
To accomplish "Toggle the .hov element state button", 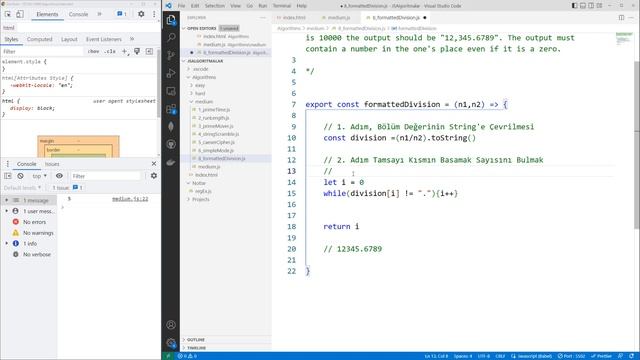I will tap(93, 51).
